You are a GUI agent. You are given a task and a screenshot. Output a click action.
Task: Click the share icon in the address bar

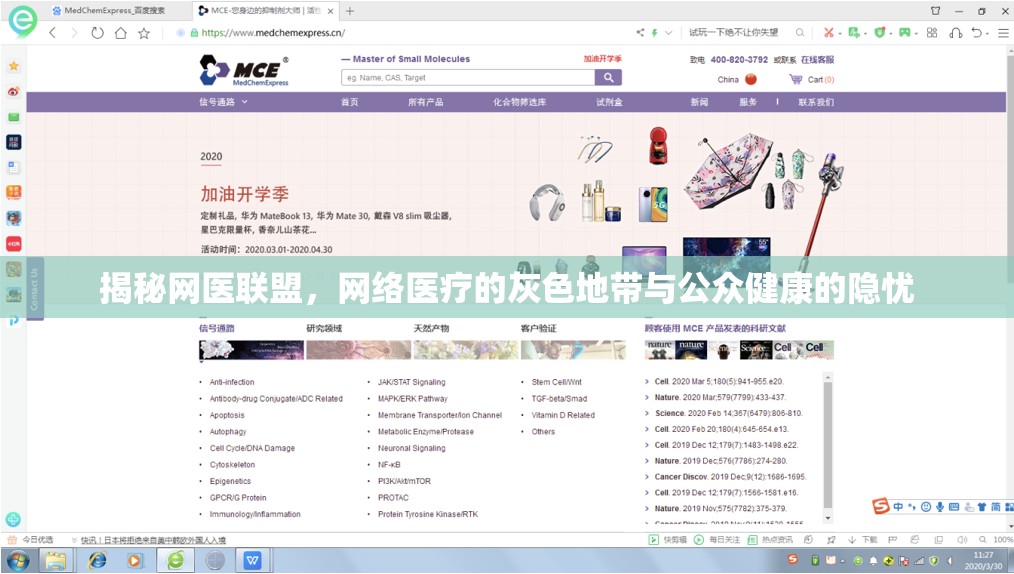coord(640,32)
